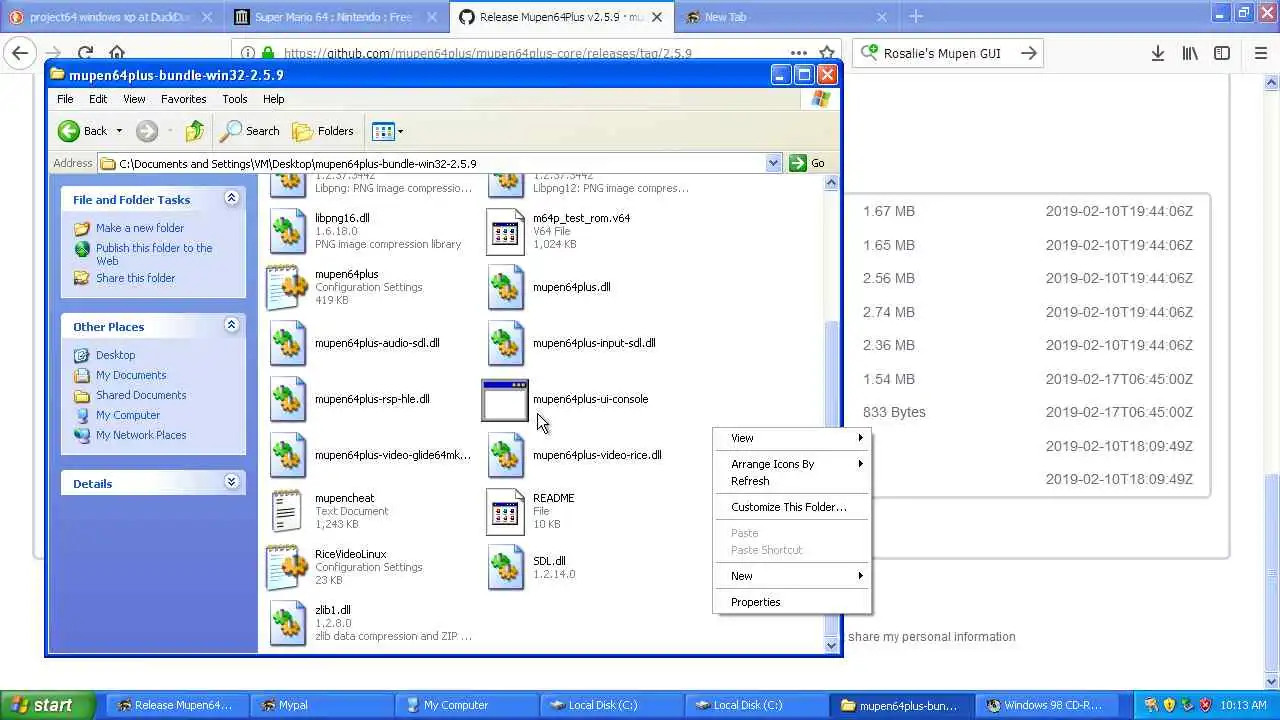Open the Favorites menu
Image resolution: width=1280 pixels, height=720 pixels.
coord(183,99)
